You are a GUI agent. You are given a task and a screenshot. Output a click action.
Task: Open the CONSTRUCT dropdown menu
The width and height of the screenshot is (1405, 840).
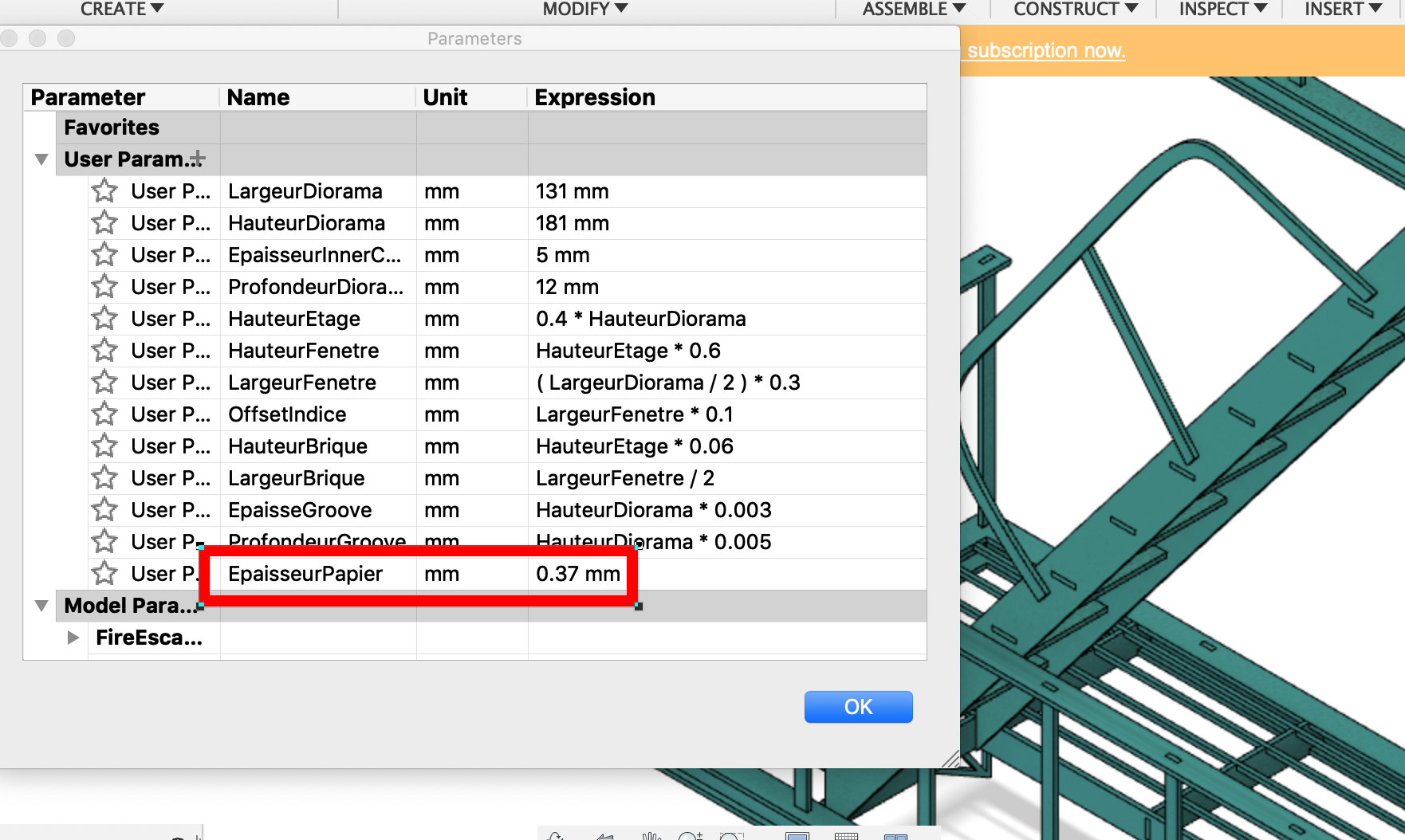[x=1074, y=10]
